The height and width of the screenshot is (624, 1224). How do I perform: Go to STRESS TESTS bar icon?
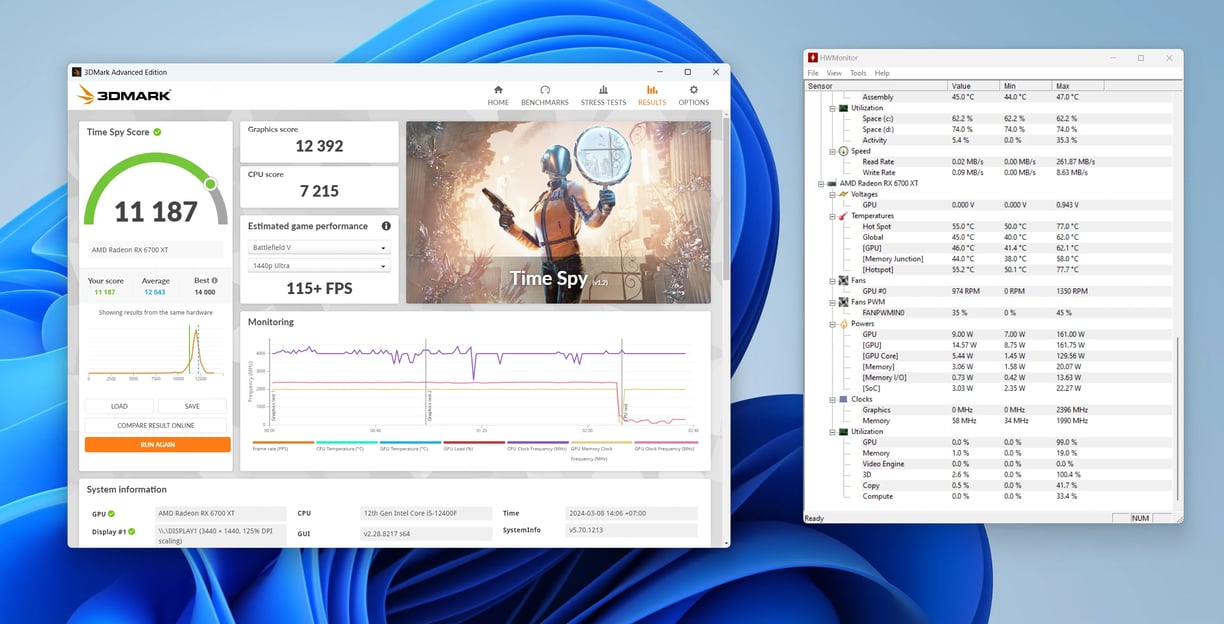point(603,90)
